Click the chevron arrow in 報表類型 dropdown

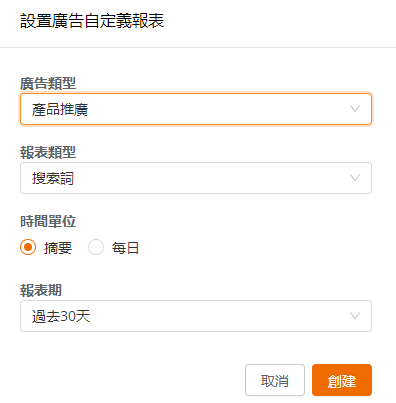click(x=355, y=178)
